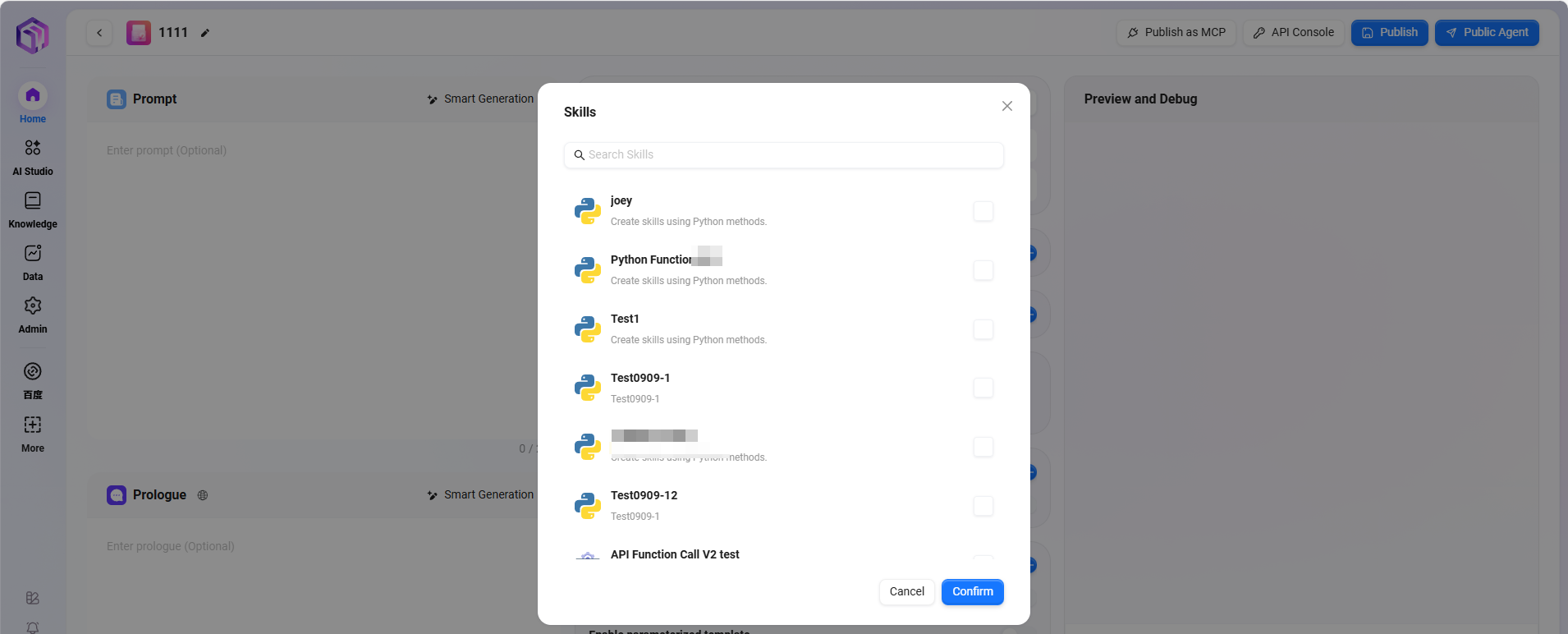Click the pencil icon to rename 1111
The height and width of the screenshot is (634, 1568).
coord(205,33)
